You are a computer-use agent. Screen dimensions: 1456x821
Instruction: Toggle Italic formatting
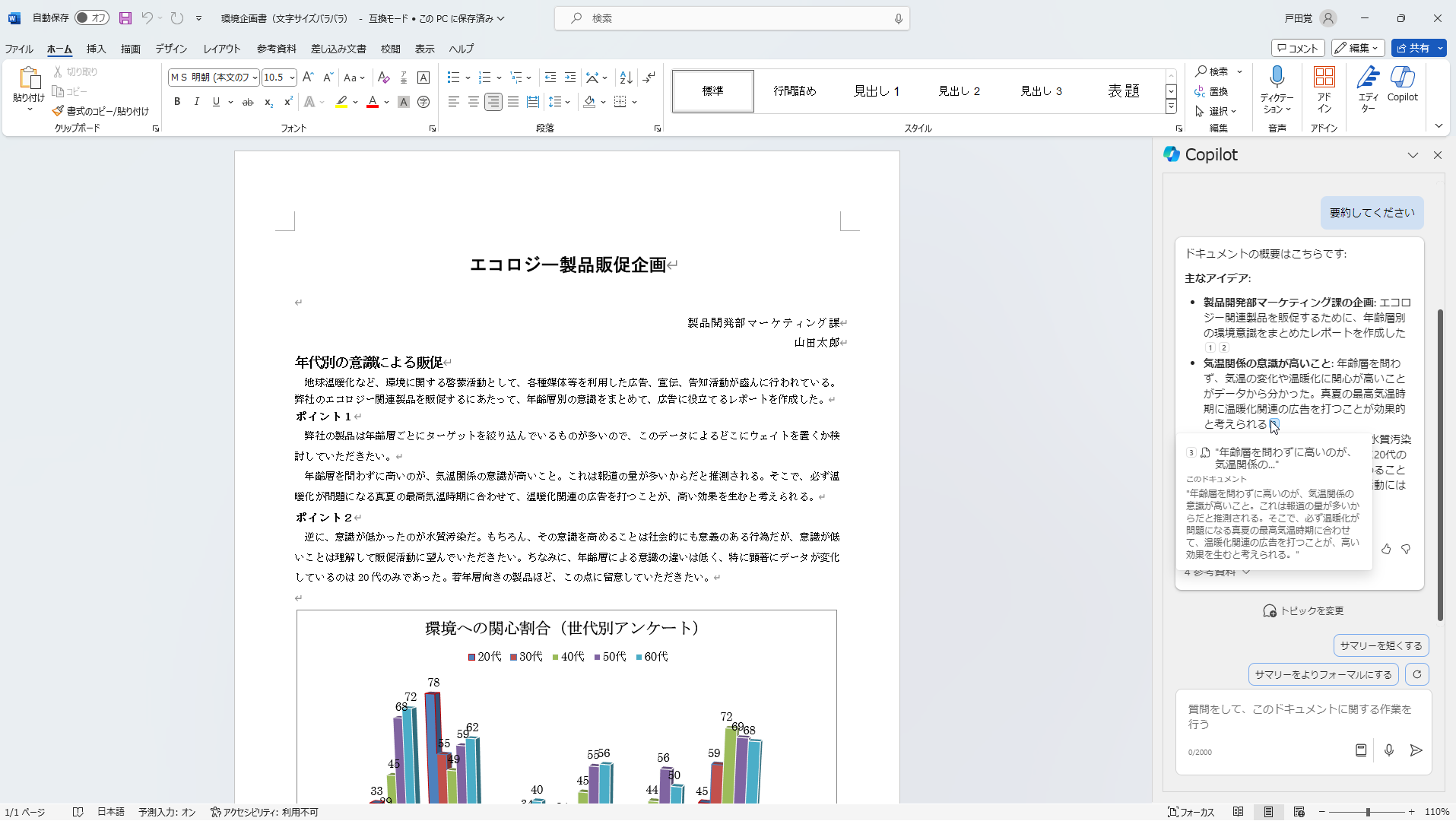(197, 102)
